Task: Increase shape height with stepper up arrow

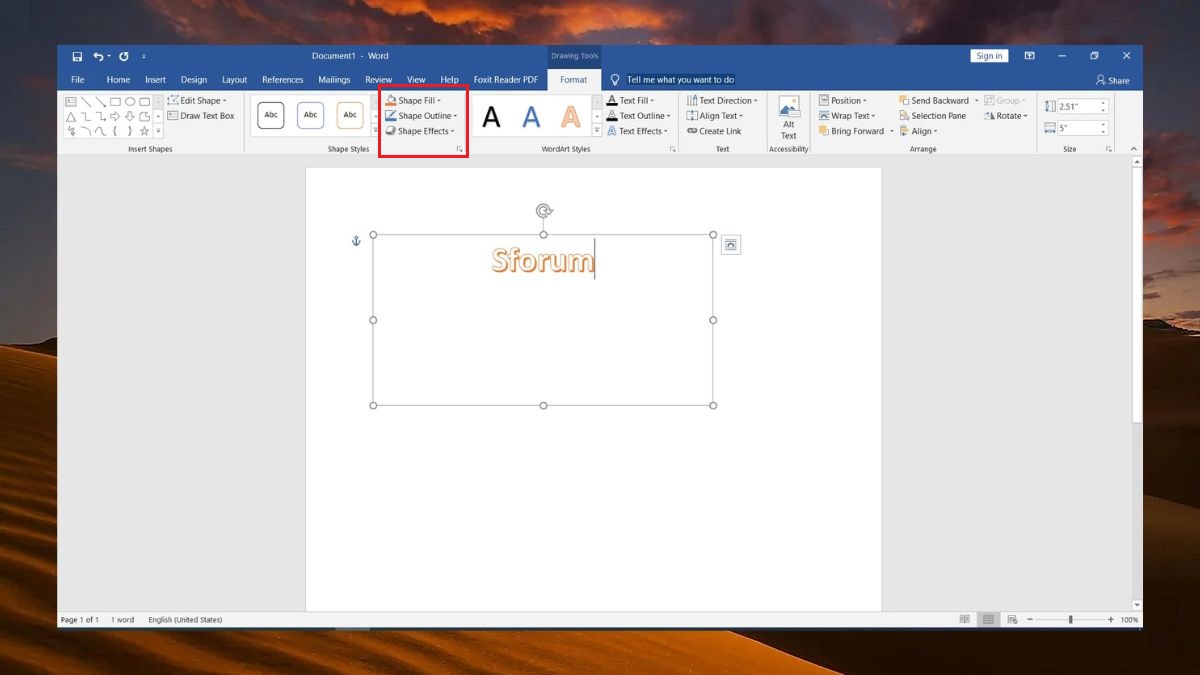Action: [x=1104, y=103]
